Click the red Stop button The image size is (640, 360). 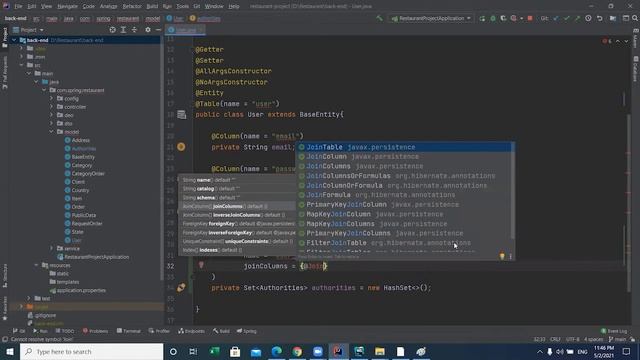(530, 18)
